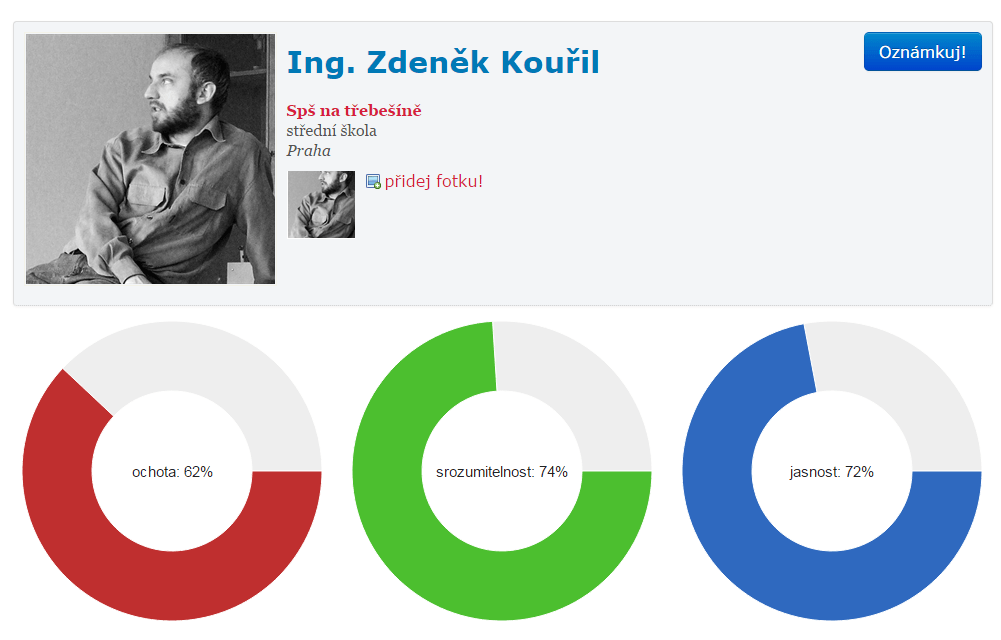This screenshot has width=1001, height=640.
Task: Click the střední škola school type text
Action: click(331, 131)
